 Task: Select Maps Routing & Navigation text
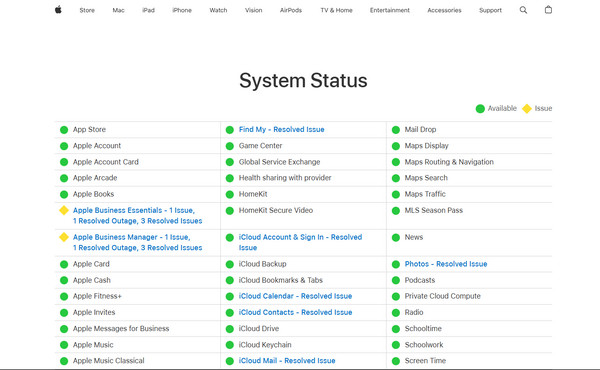[x=449, y=162]
